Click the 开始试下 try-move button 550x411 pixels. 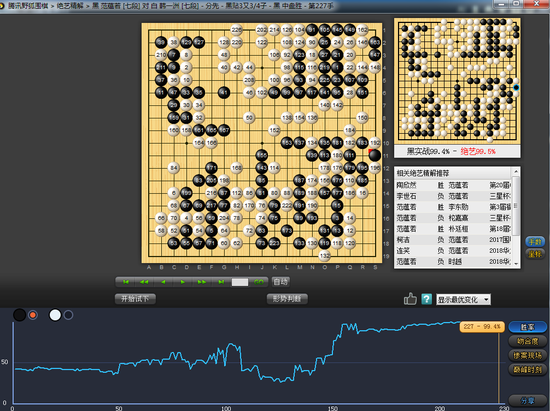(x=135, y=299)
